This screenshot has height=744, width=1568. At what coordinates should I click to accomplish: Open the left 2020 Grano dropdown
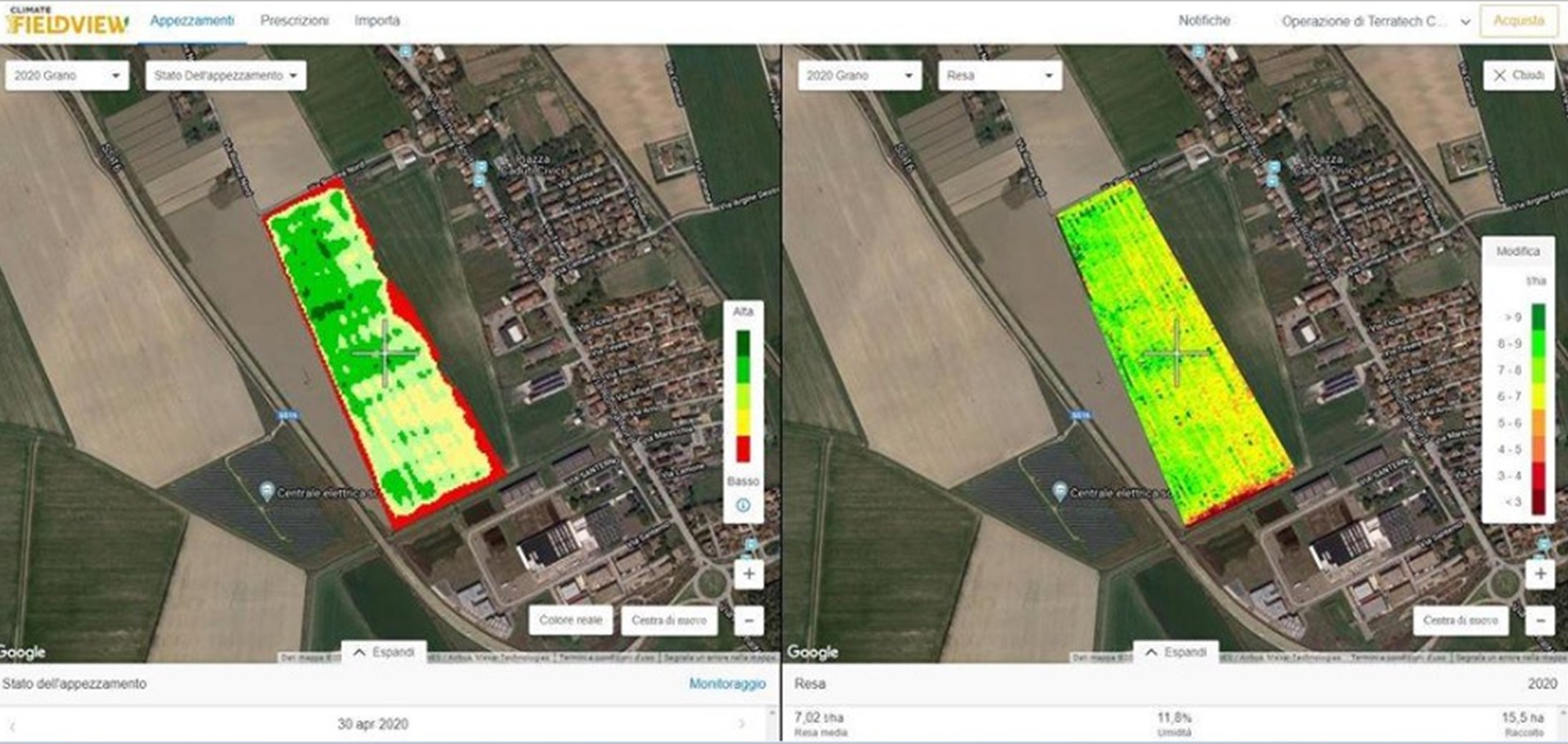[x=67, y=76]
